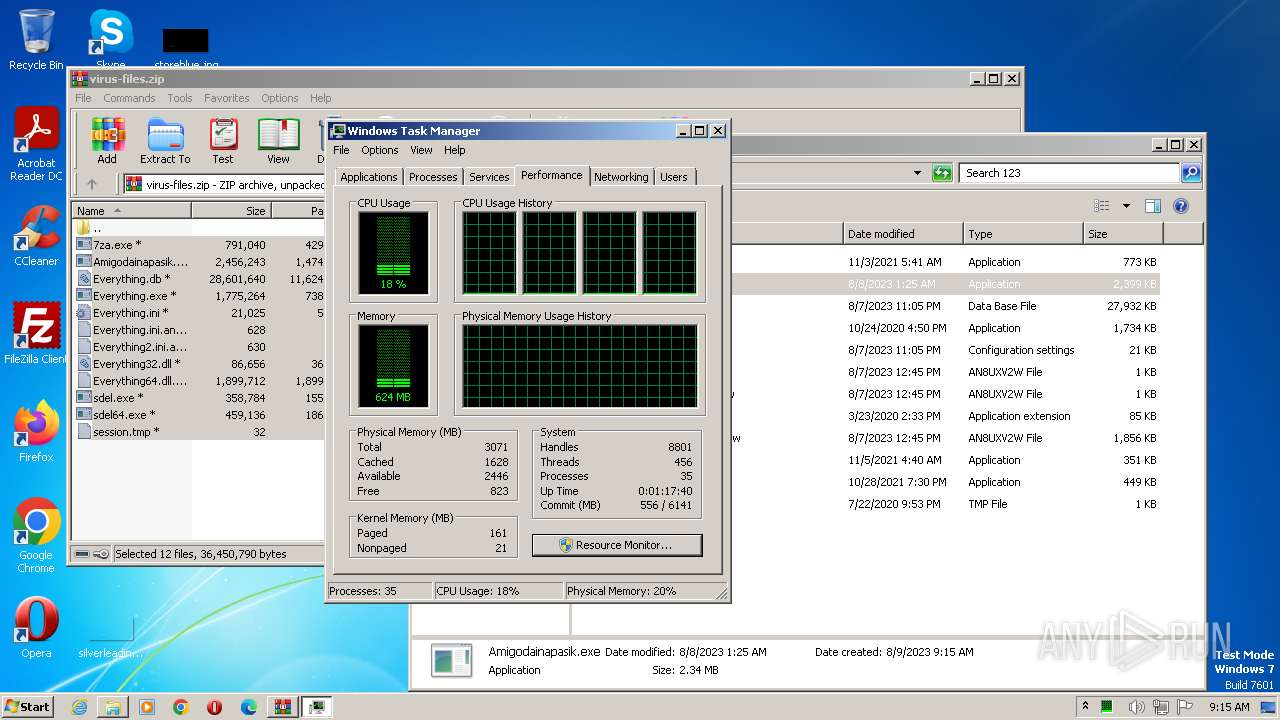Open Task Manager File menu
The image size is (1280, 720).
341,150
